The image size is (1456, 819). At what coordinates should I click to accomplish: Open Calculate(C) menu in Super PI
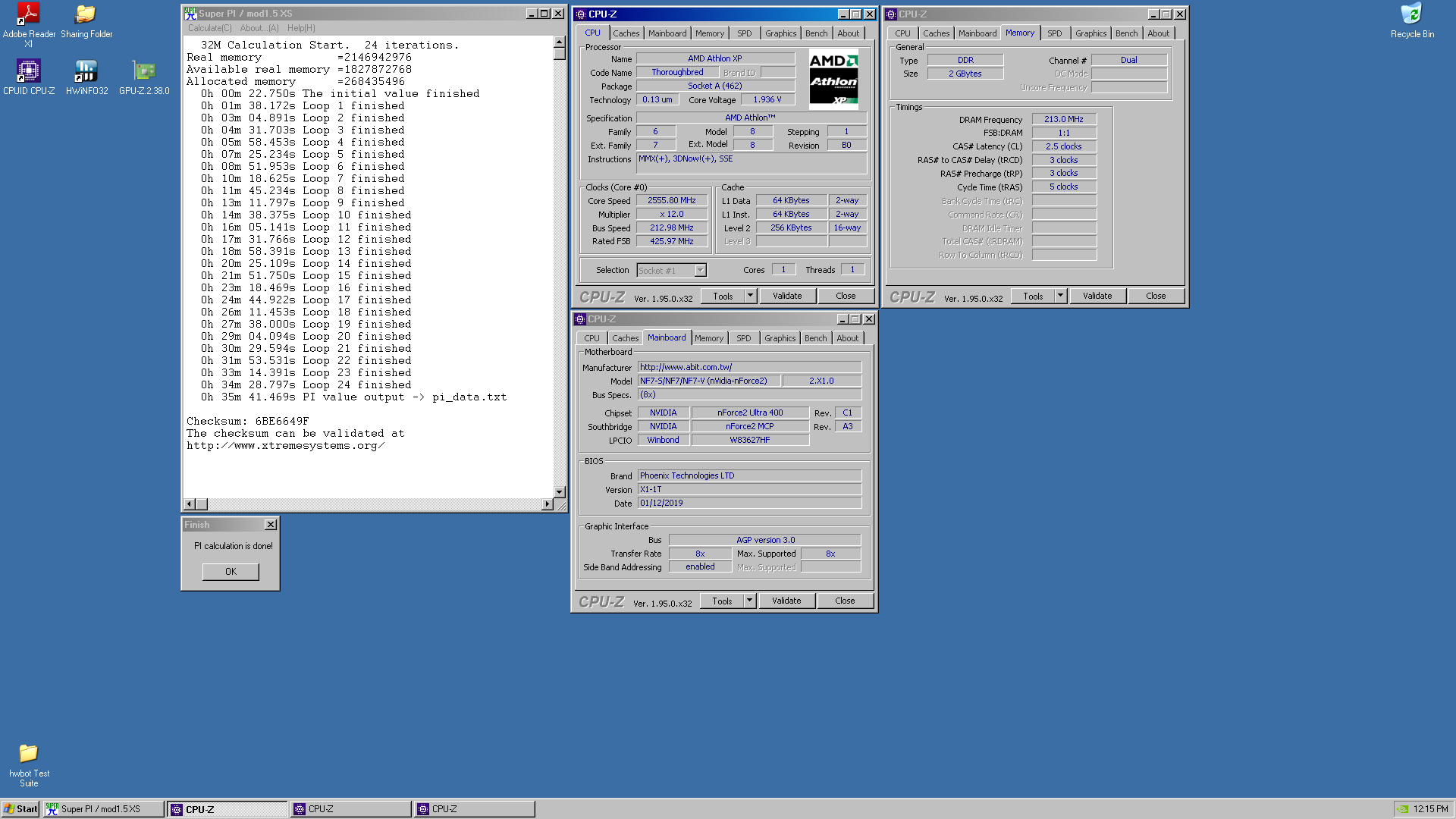[x=210, y=28]
